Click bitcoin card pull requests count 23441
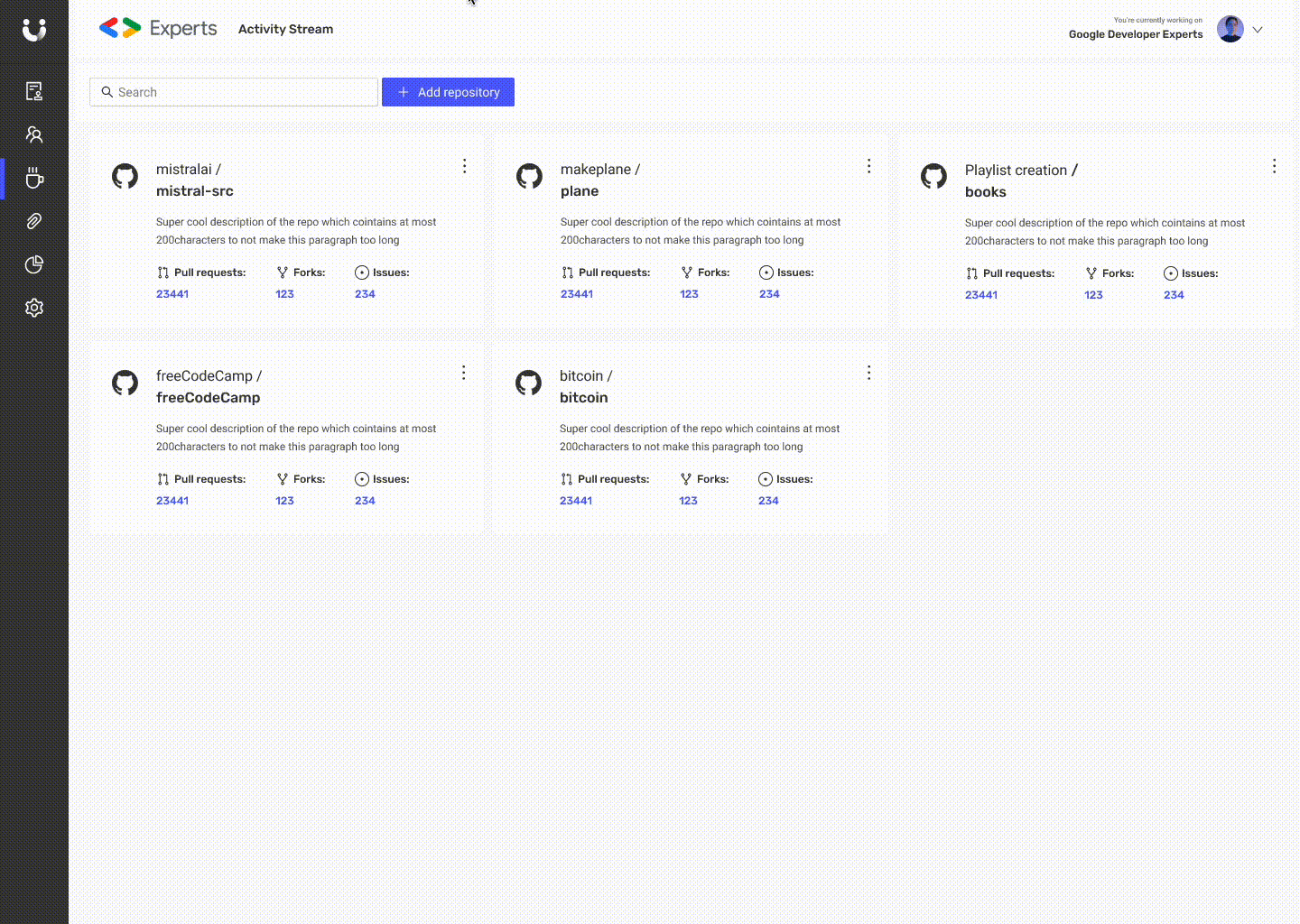1300x924 pixels. click(x=576, y=501)
